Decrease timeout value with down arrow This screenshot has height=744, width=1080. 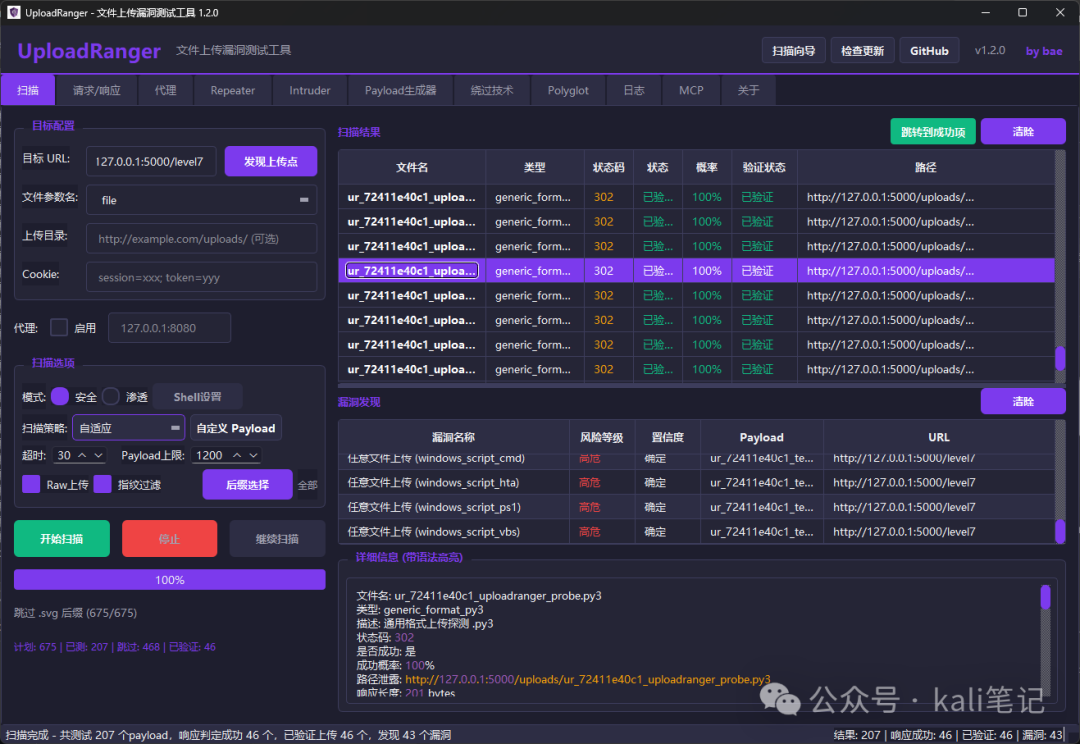(x=98, y=455)
